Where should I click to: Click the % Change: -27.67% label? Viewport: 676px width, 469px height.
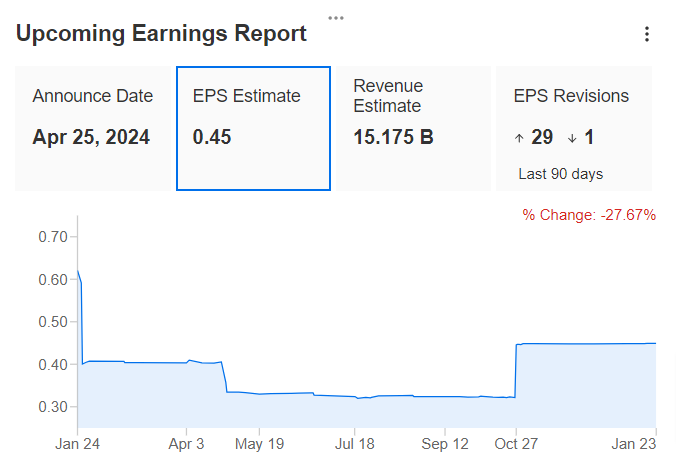click(x=589, y=215)
